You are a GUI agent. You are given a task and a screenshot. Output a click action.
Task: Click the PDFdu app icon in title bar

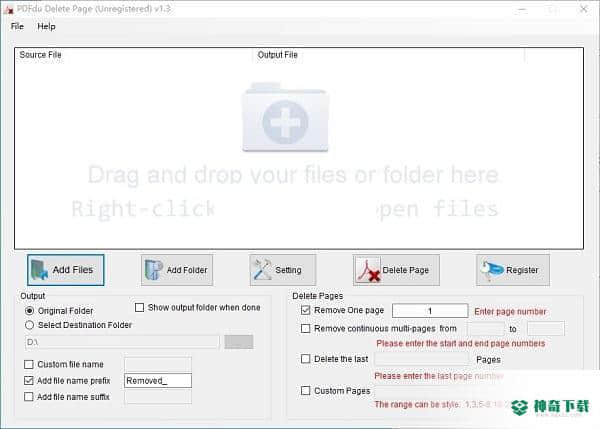pos(8,9)
